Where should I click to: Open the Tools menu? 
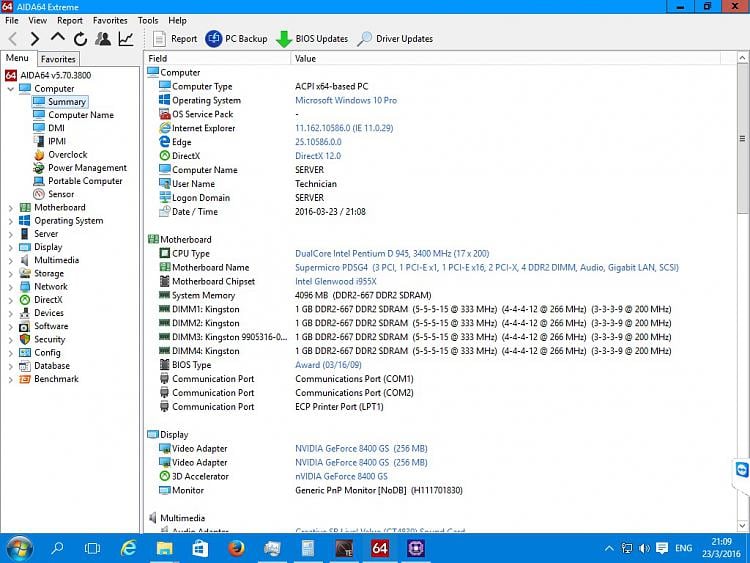pyautogui.click(x=148, y=21)
